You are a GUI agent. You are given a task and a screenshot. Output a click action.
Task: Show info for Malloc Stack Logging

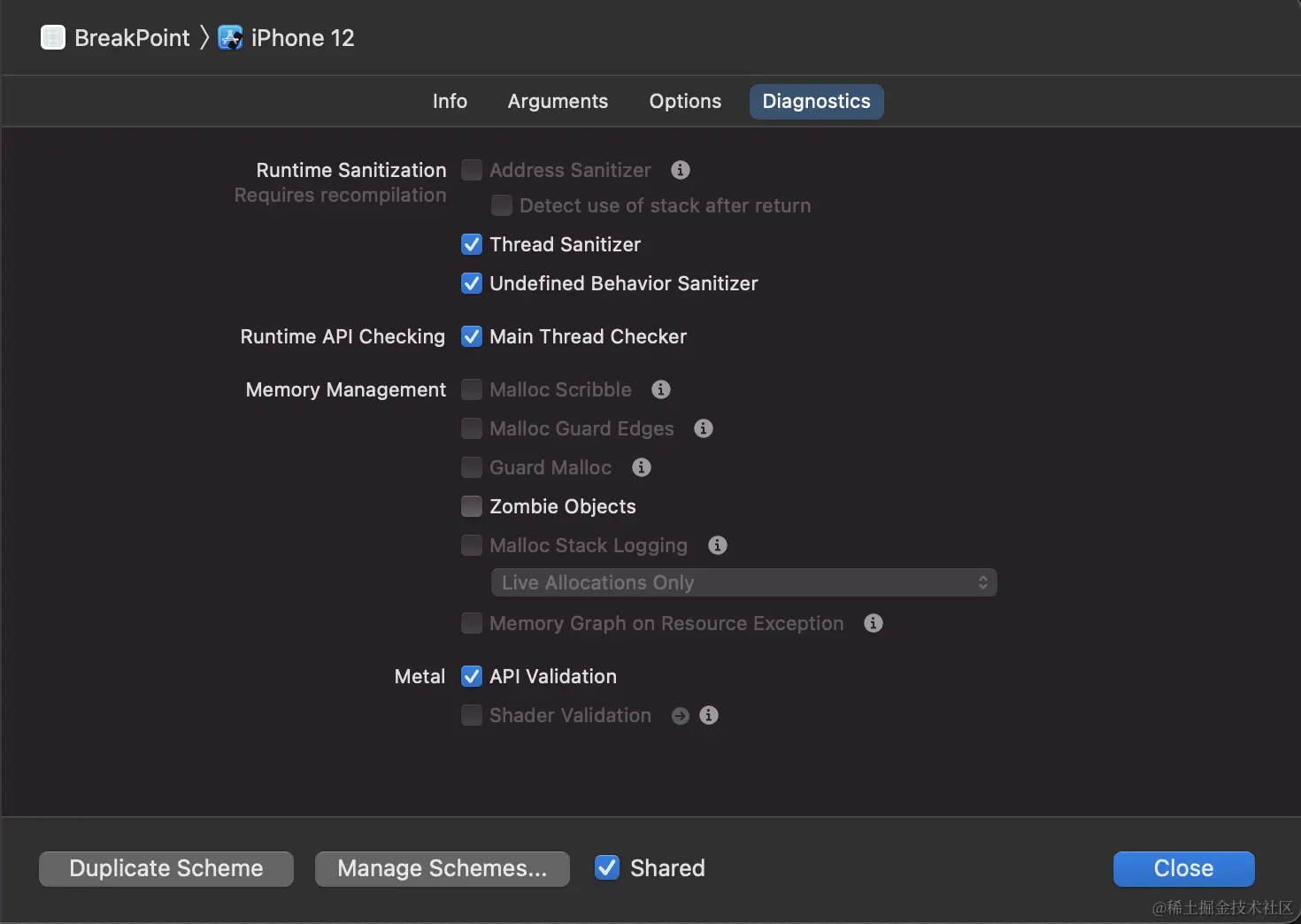pos(718,545)
